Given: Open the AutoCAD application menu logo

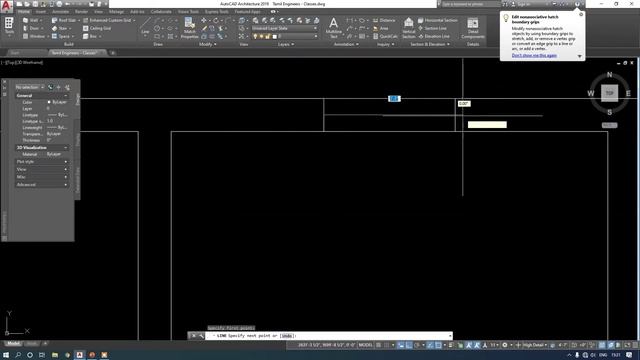Looking at the screenshot, I should [x=6, y=5].
